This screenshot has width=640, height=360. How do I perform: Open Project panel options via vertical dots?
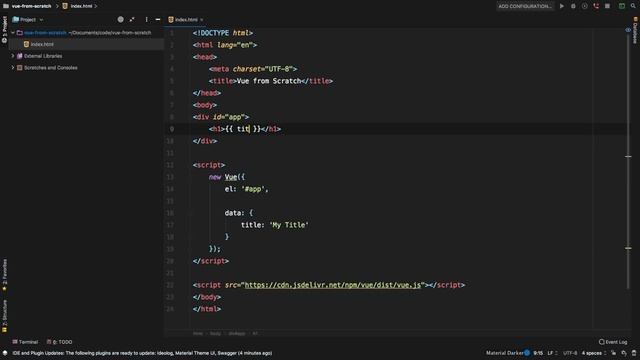[147, 19]
